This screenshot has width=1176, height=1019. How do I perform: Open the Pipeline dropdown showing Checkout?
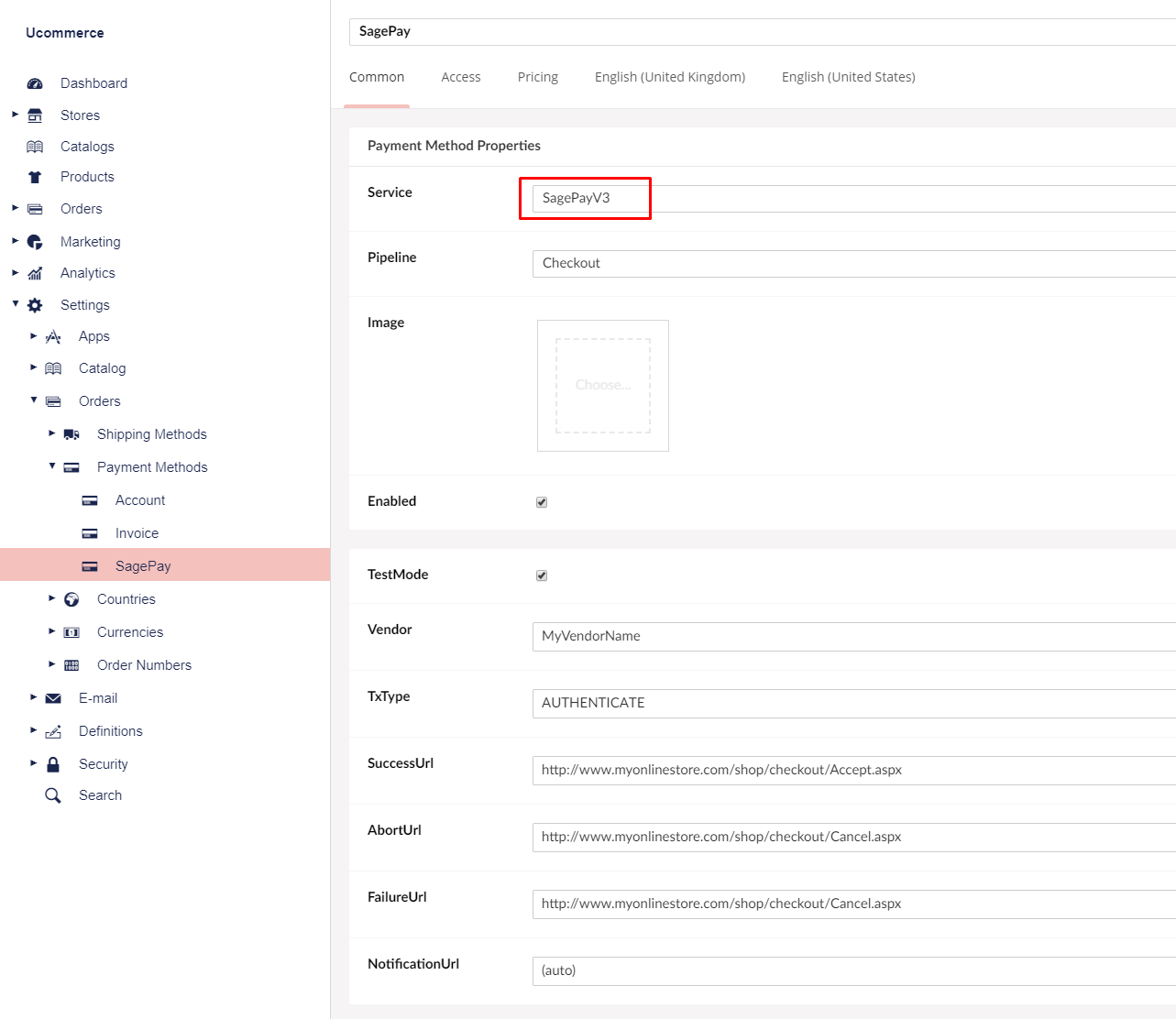pos(853,264)
